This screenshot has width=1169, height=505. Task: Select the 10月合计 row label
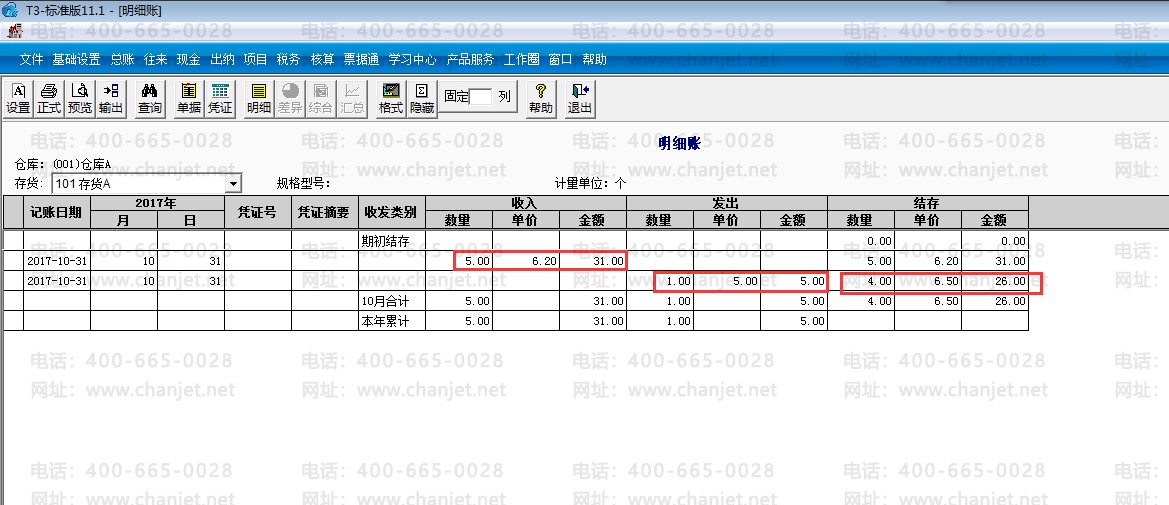pos(391,301)
